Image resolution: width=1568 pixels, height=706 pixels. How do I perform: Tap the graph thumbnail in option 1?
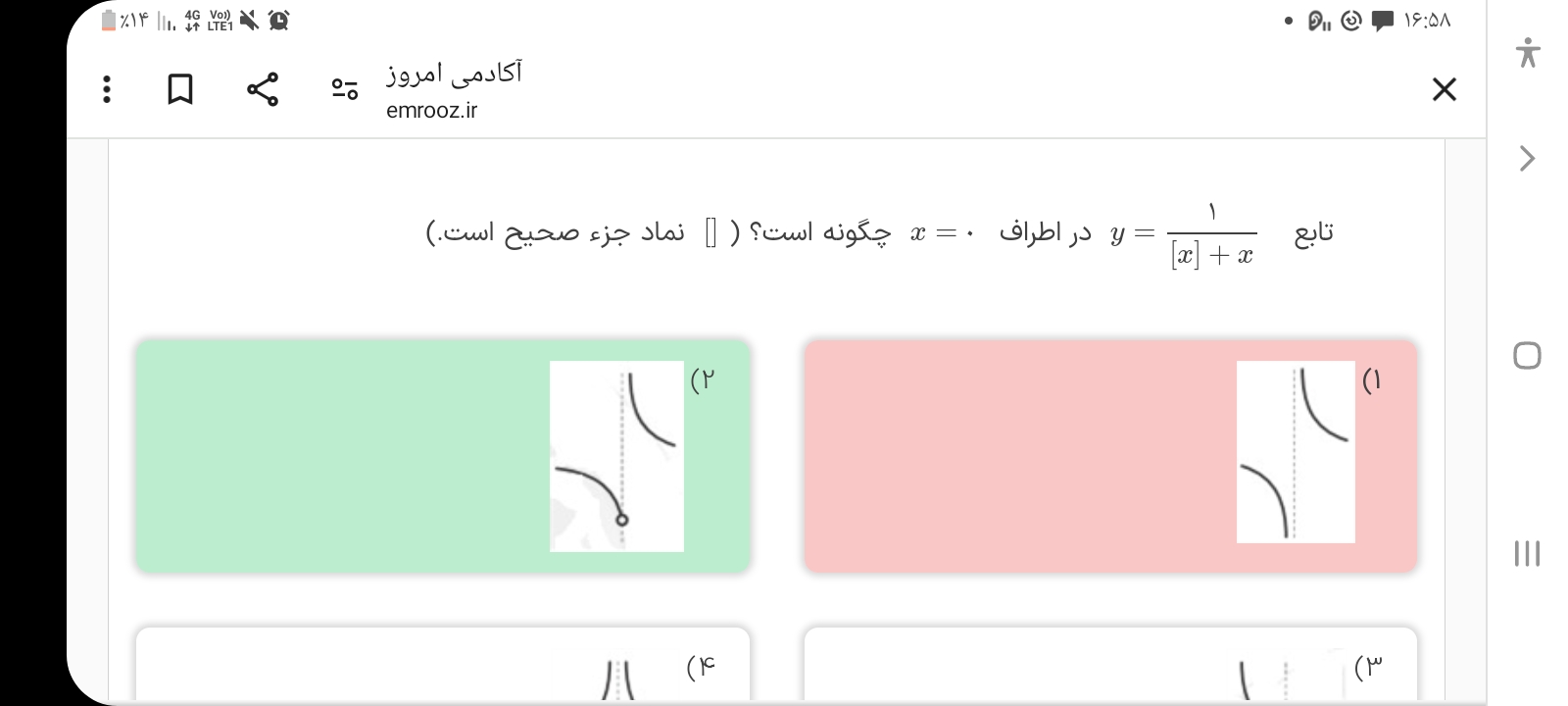coord(1296,452)
